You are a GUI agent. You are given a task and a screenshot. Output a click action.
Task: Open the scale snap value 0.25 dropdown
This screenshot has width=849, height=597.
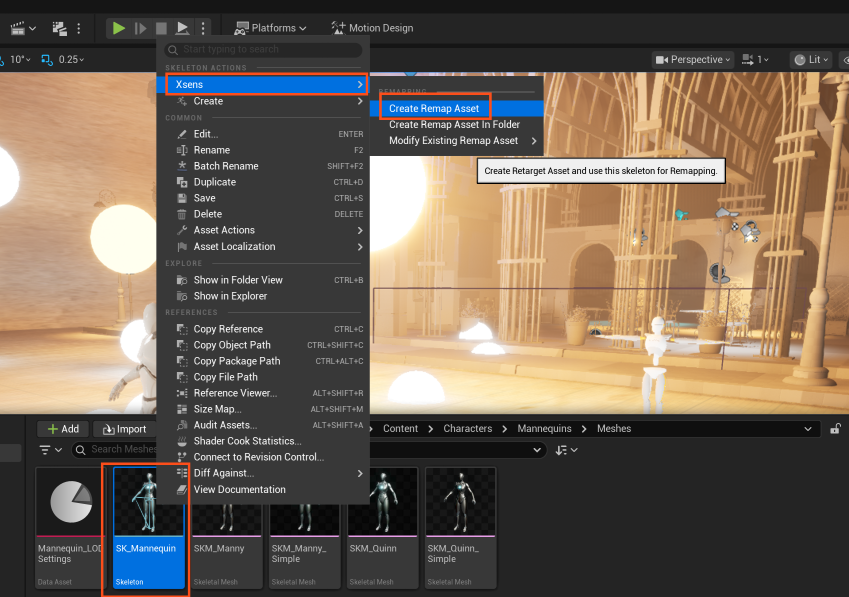point(71,60)
